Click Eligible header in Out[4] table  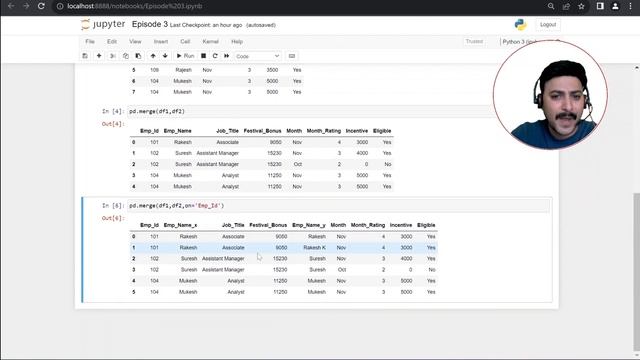pos(382,131)
